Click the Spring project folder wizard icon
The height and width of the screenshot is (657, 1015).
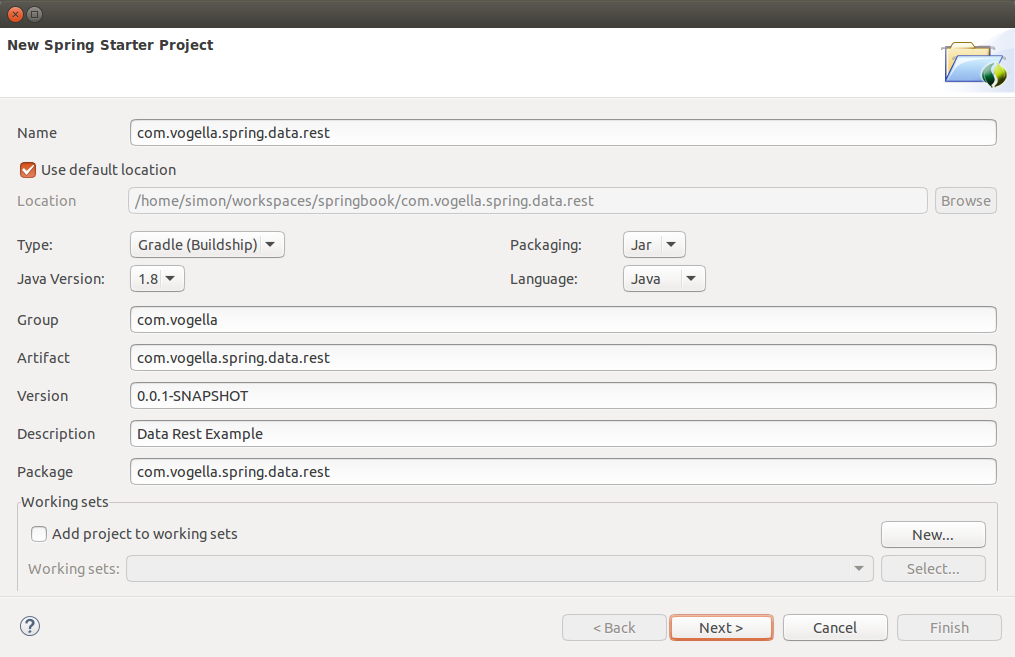click(974, 65)
